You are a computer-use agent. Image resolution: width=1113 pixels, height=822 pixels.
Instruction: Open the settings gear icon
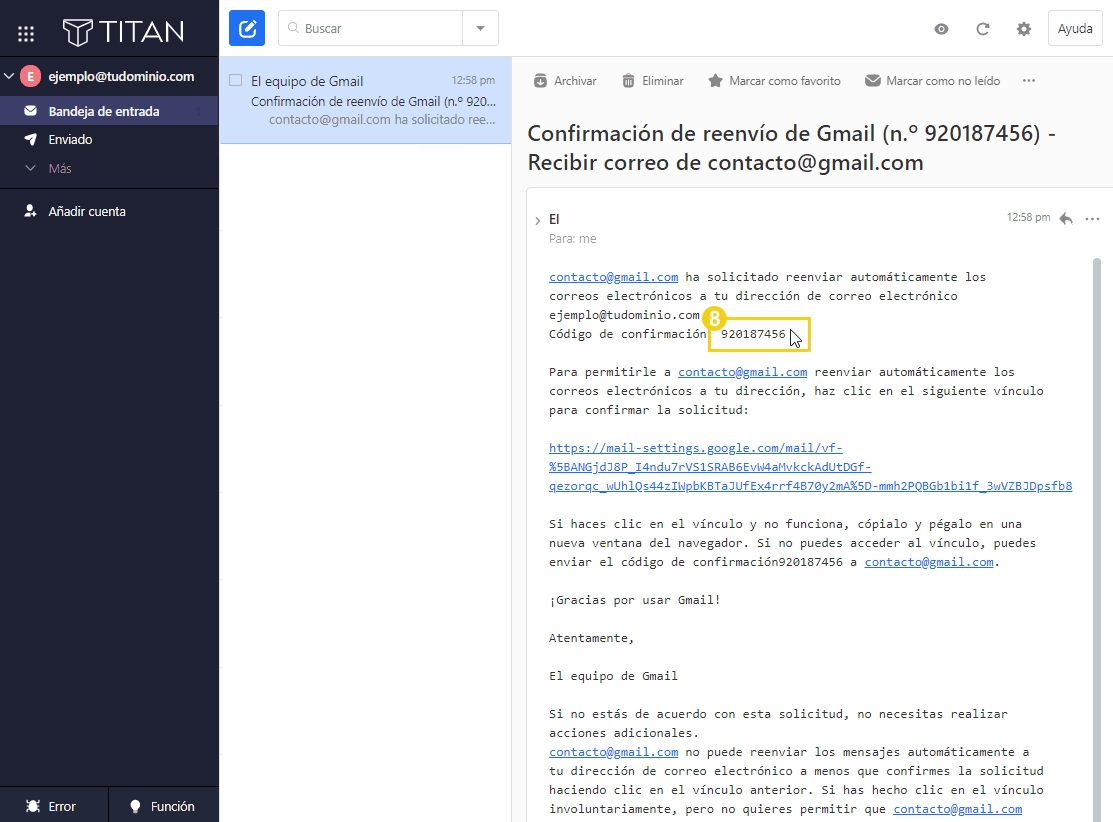pos(1023,29)
